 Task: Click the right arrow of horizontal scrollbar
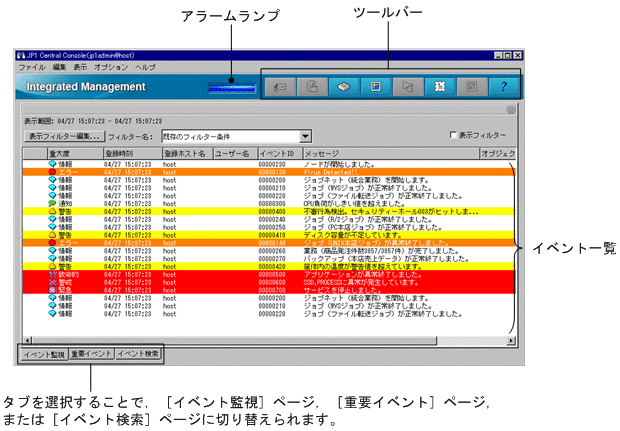click(512, 340)
